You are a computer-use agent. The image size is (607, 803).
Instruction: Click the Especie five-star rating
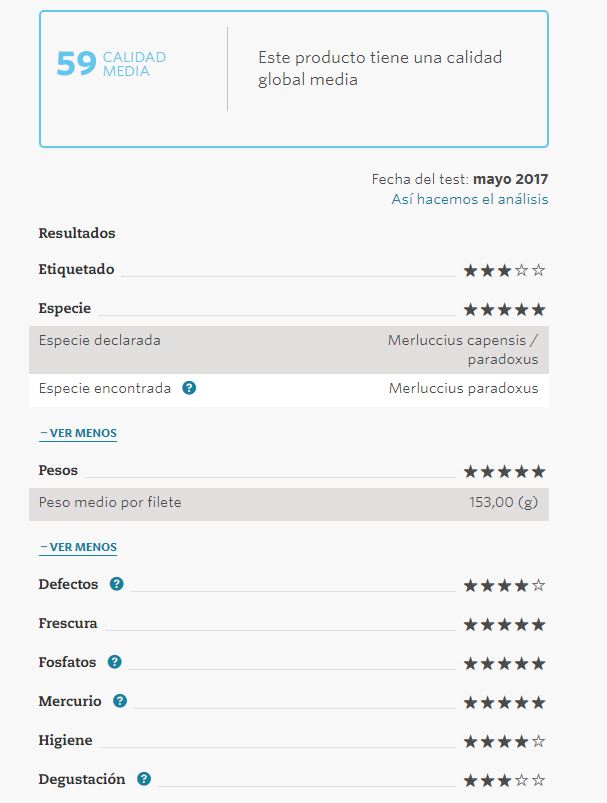[x=504, y=309]
